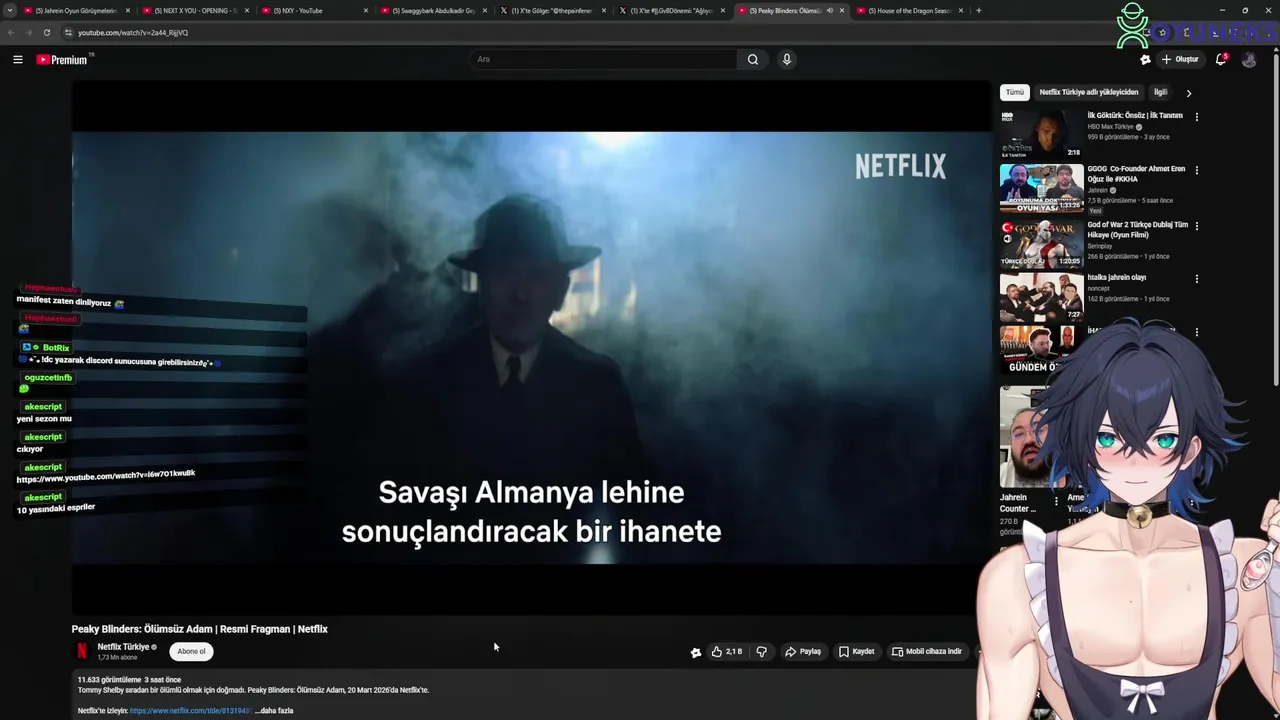
Task: Click the video title 'htalks jahrein olayı'
Action: 1116,277
